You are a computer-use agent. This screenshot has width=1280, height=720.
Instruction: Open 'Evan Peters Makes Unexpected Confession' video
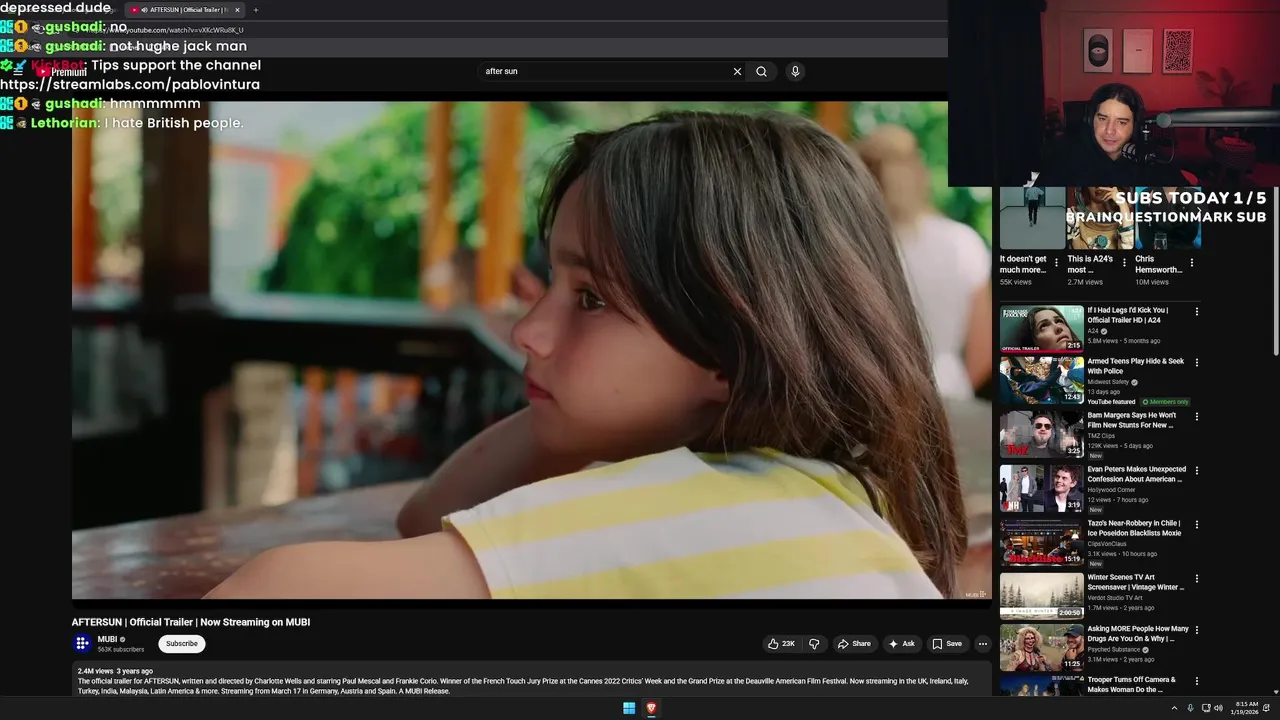click(1136, 474)
